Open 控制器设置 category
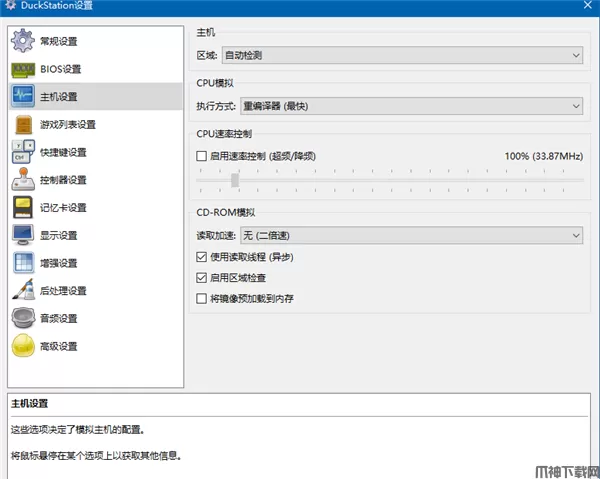600x479 pixels. pos(95,179)
